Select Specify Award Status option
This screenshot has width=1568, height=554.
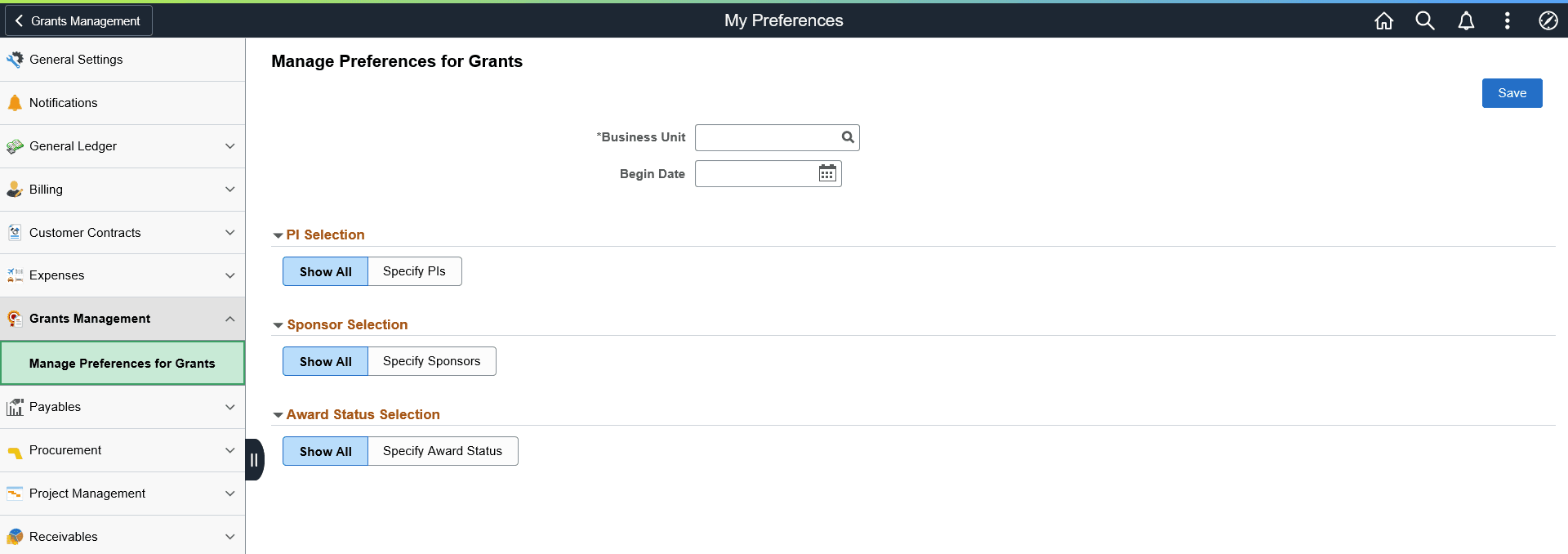click(x=443, y=451)
